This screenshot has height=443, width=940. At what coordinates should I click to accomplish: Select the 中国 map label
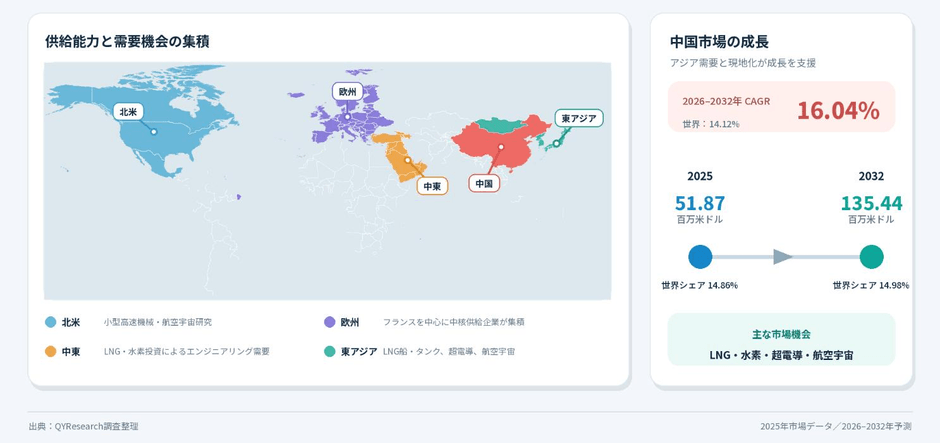coord(484,184)
